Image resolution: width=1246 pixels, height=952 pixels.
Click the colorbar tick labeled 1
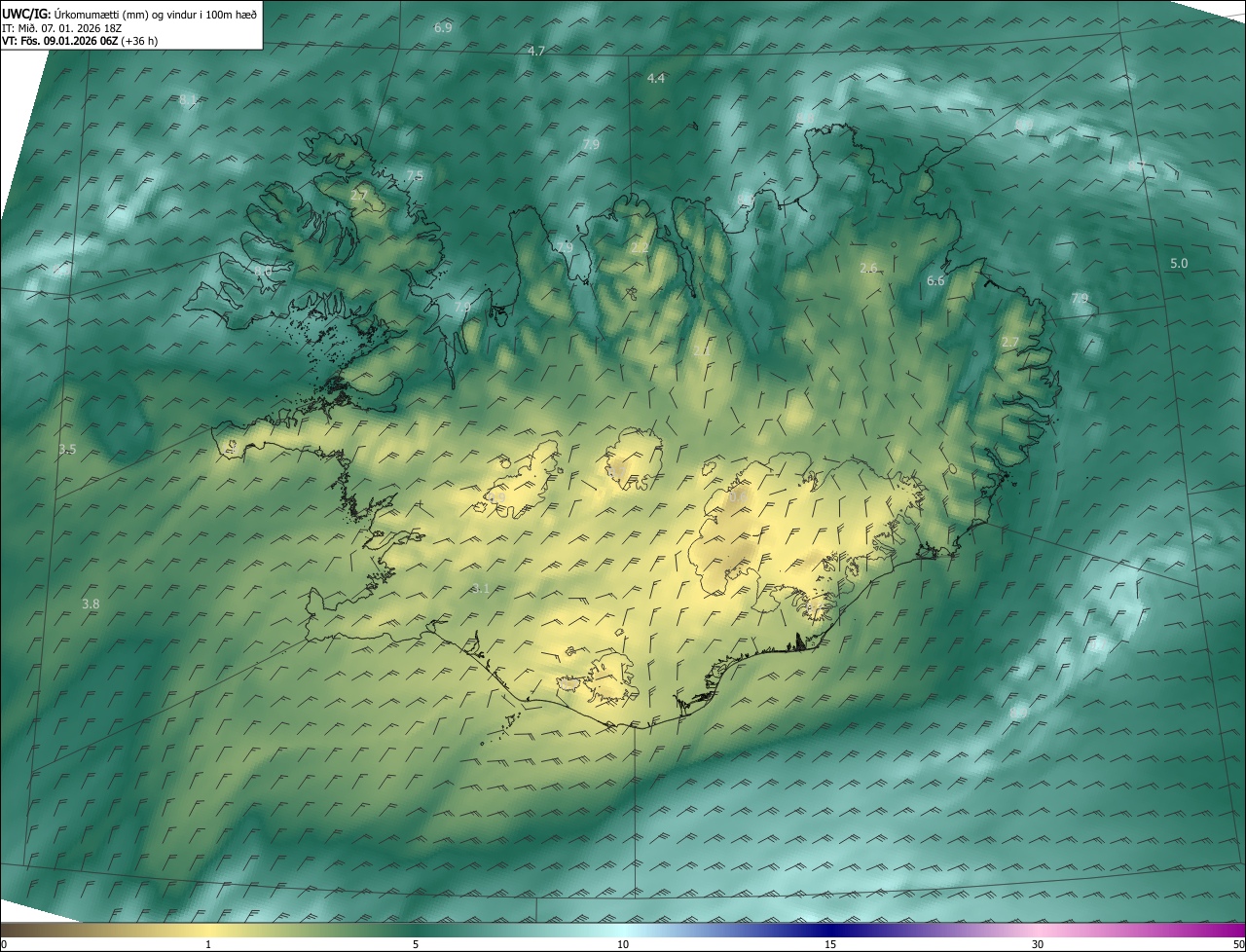[208, 944]
